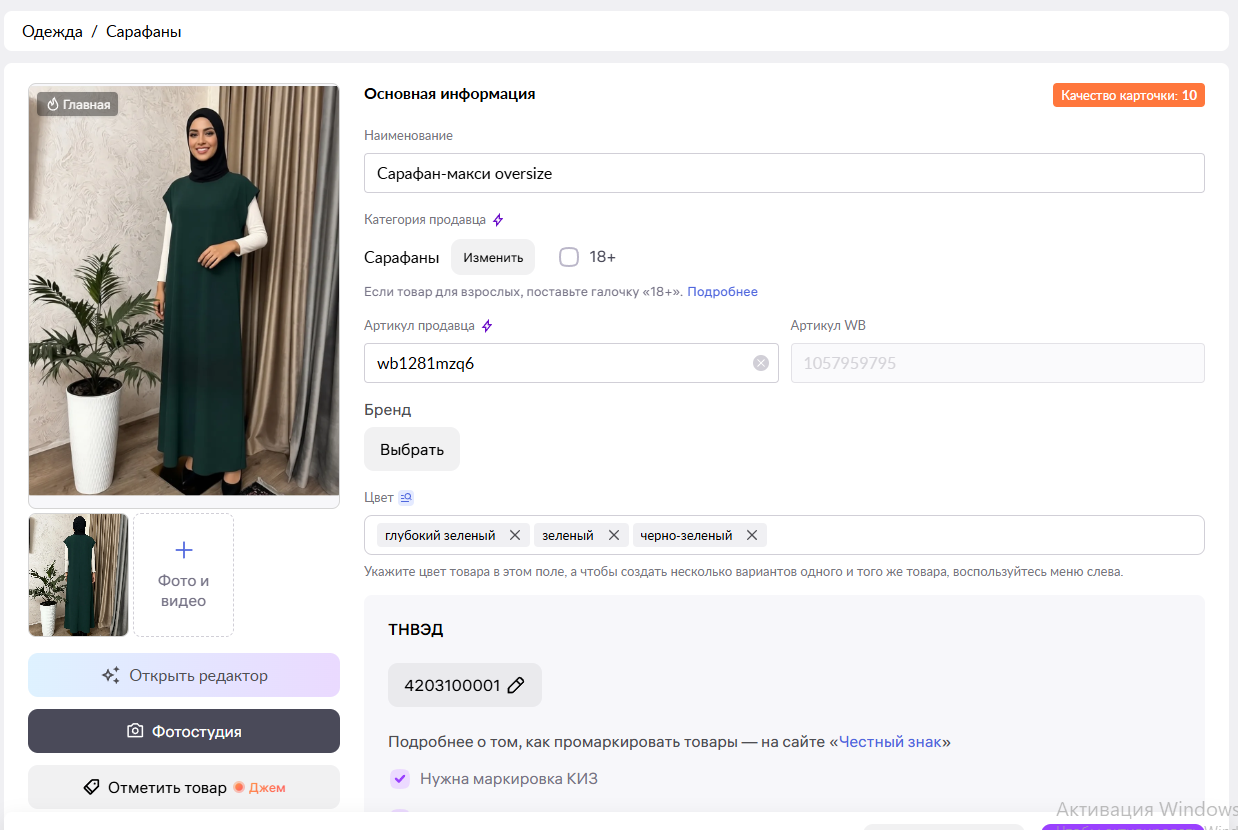Click the «Качество карточки: 10» badge
Viewport: 1238px width, 830px height.
click(1129, 95)
